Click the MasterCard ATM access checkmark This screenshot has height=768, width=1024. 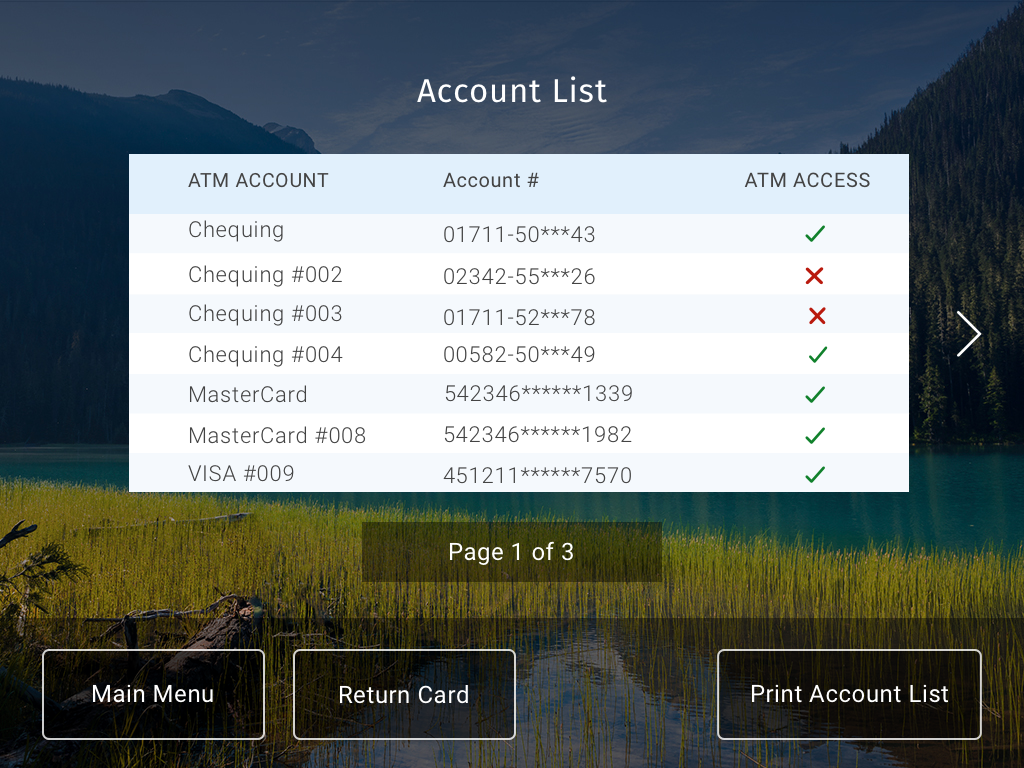click(815, 395)
